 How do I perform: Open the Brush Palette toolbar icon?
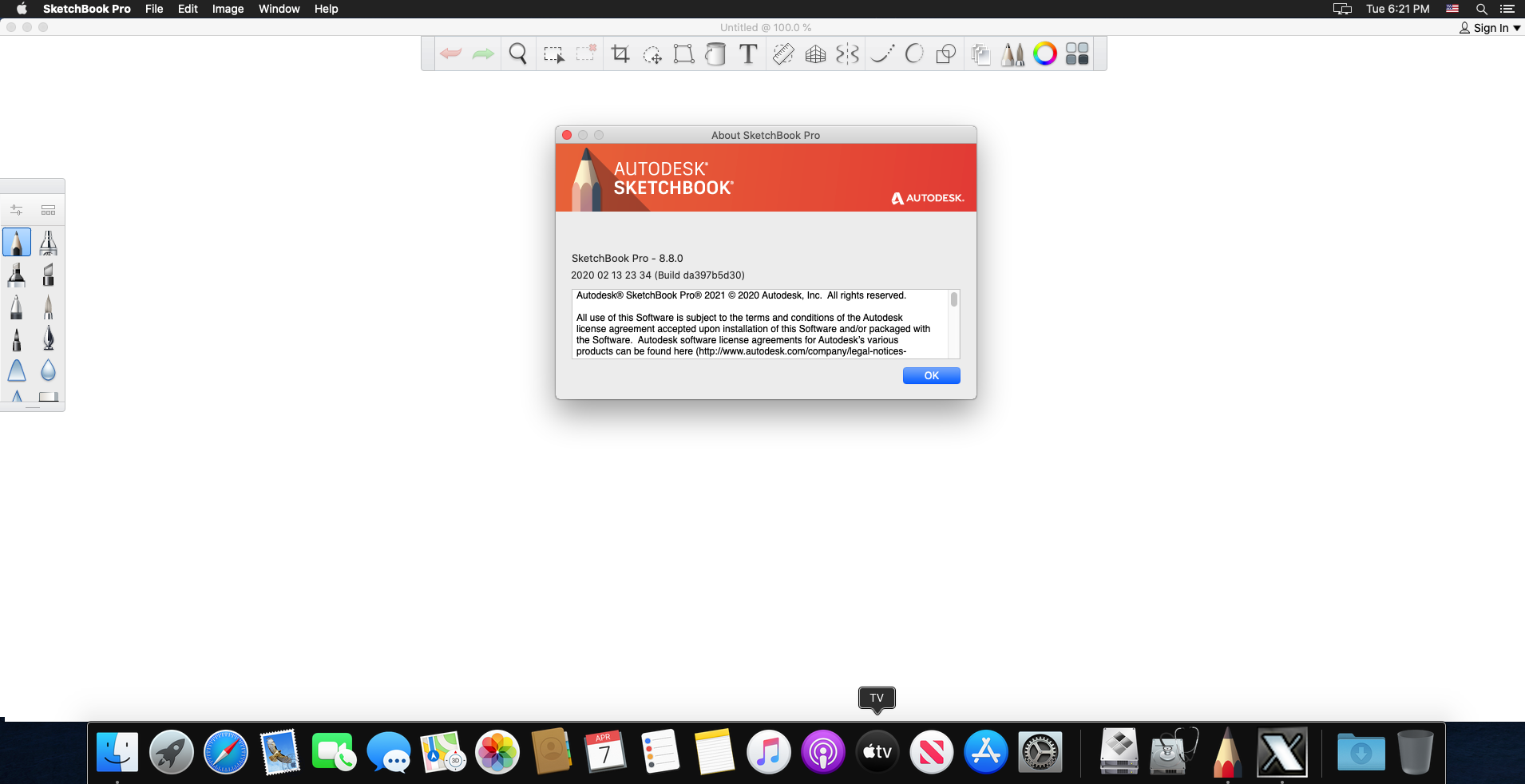[1012, 53]
